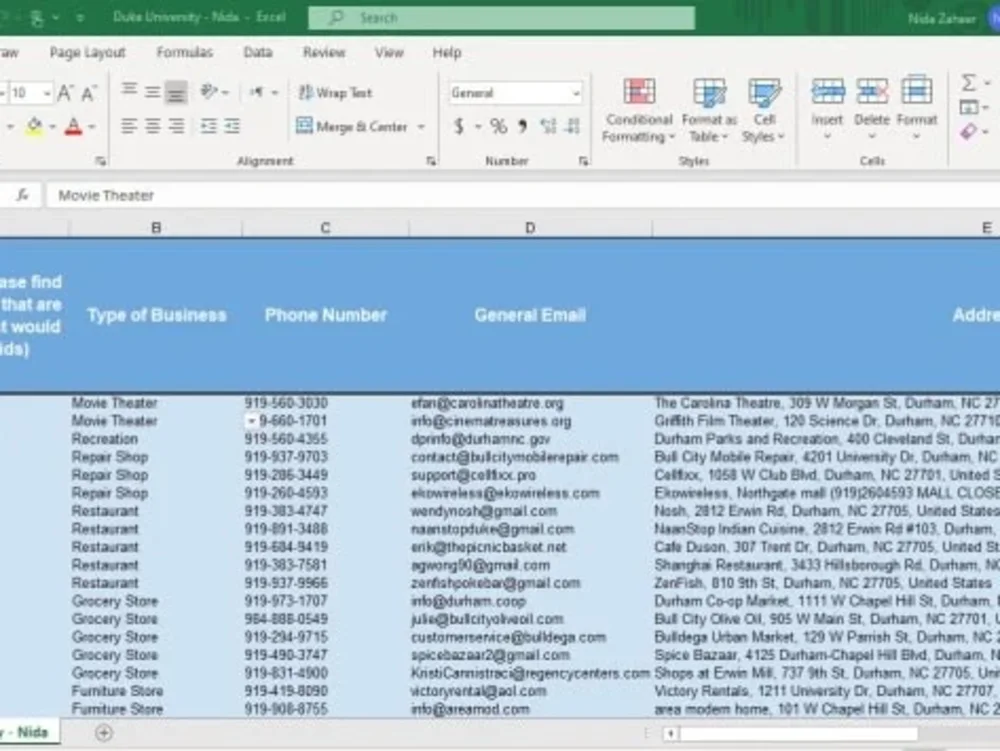Click the Fill icon in Editing

point(969,107)
